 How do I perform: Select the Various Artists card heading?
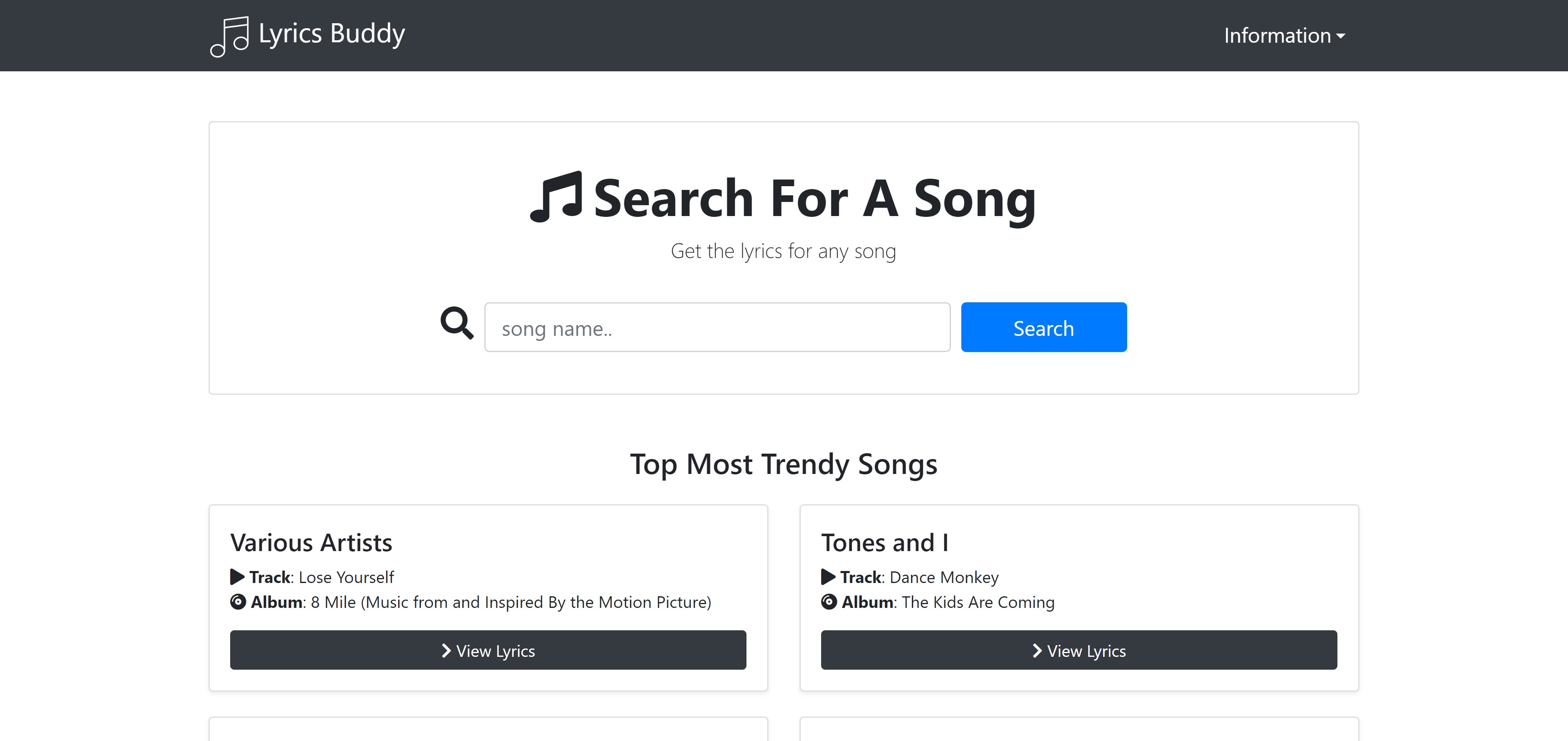311,543
